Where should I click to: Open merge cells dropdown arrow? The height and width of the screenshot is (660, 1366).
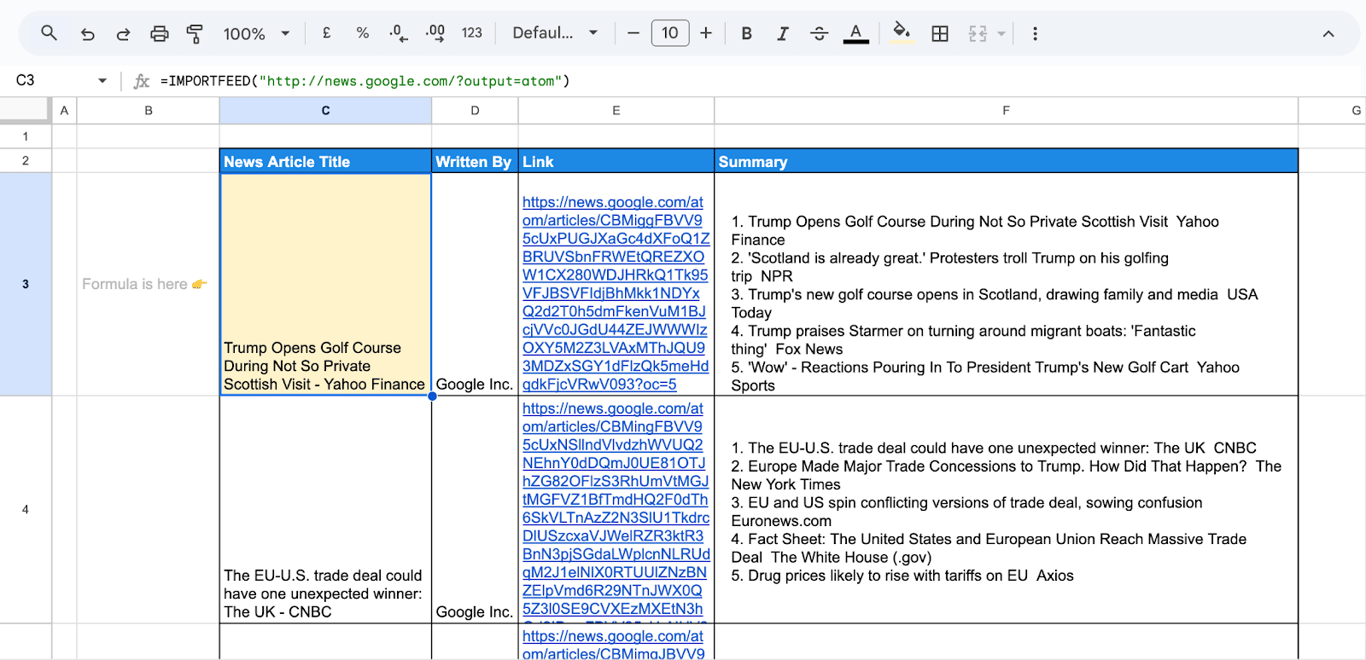point(1001,33)
